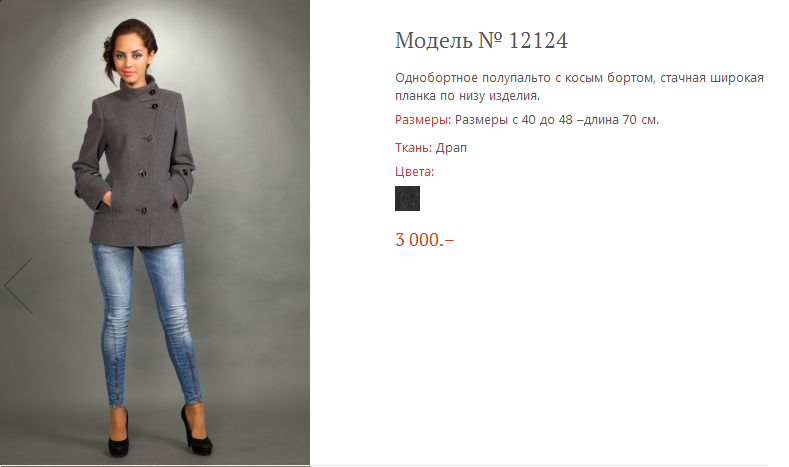
Task: Open the gray coat product photo
Action: click(154, 232)
